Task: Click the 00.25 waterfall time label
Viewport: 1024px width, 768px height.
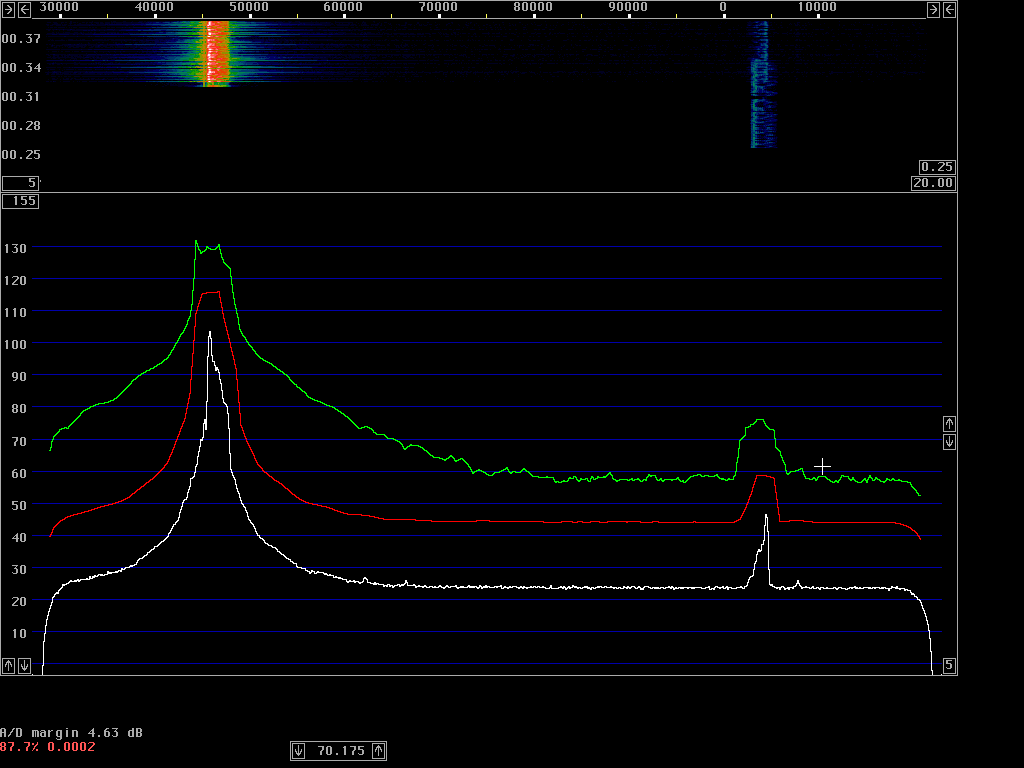Action: (x=21, y=155)
